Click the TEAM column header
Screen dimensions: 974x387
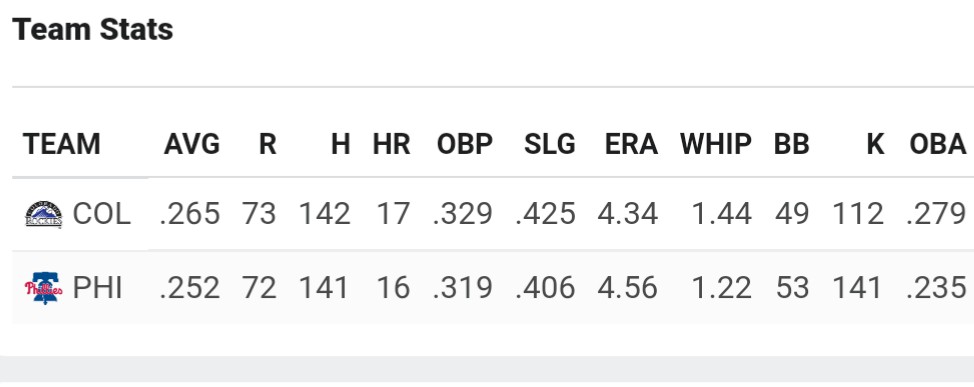(x=61, y=144)
